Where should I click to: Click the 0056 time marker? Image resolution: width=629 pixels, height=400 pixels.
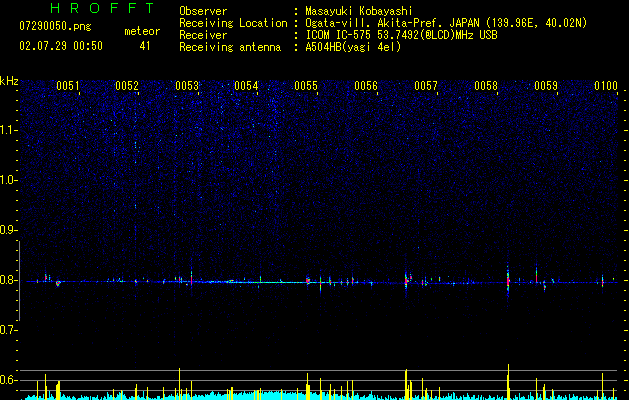[366, 86]
